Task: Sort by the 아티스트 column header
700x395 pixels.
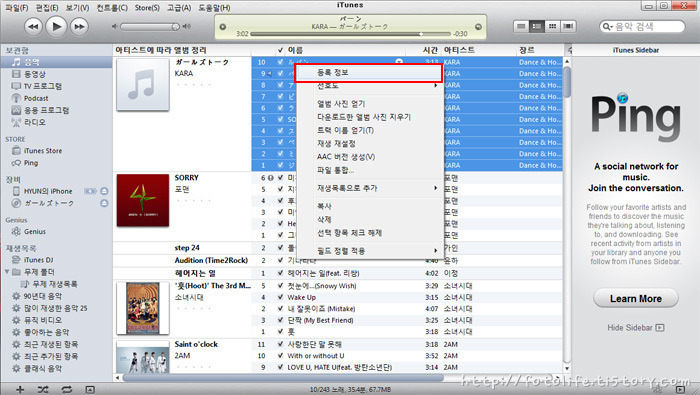Action: (x=479, y=50)
